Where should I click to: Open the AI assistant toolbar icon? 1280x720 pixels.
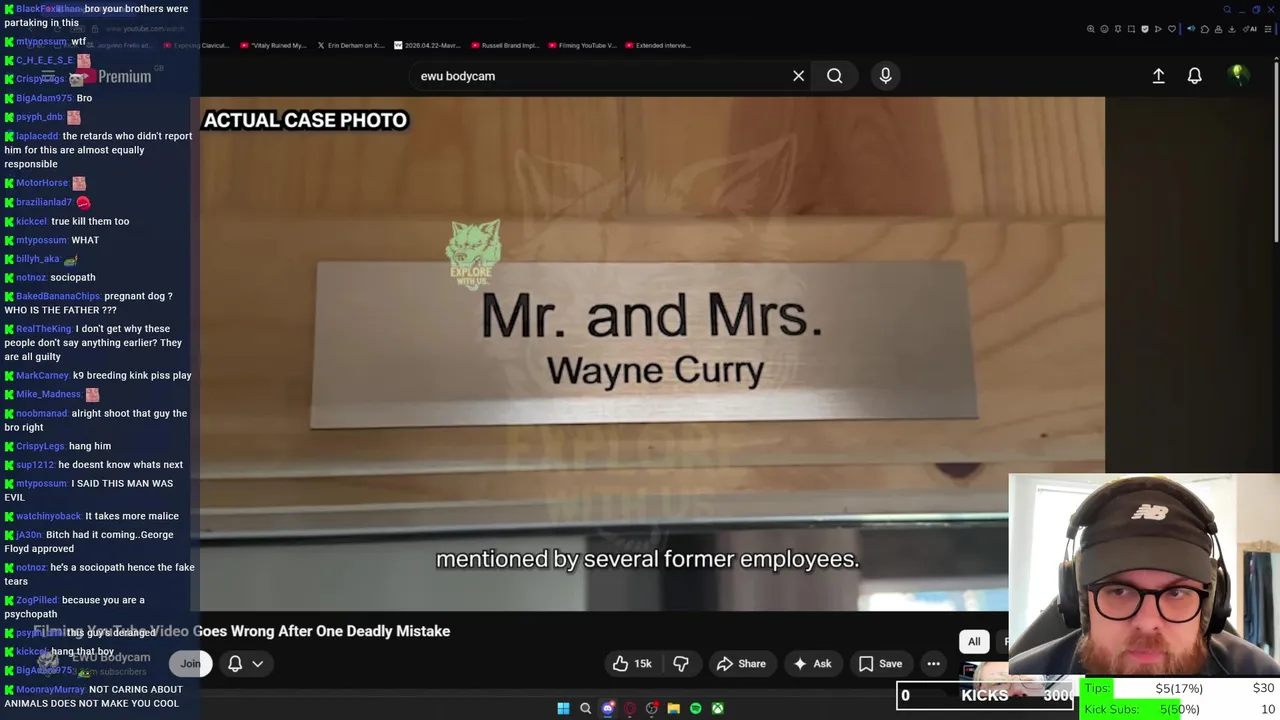(1249, 29)
